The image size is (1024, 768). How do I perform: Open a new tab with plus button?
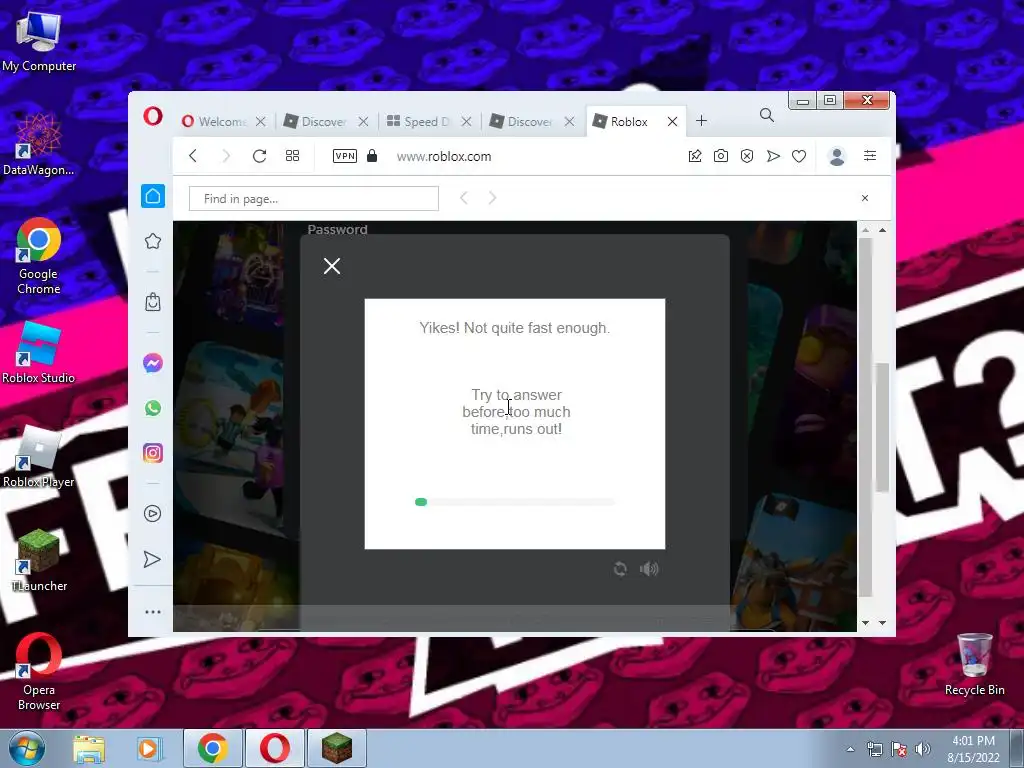[x=701, y=121]
